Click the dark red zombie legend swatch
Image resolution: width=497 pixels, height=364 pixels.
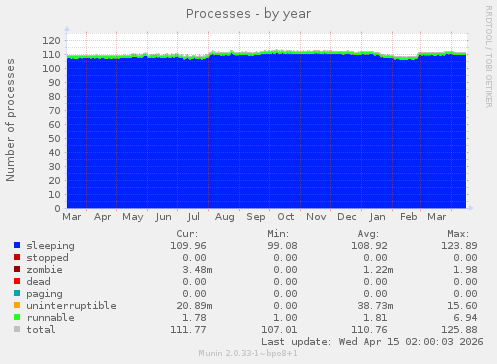pyautogui.click(x=17, y=269)
